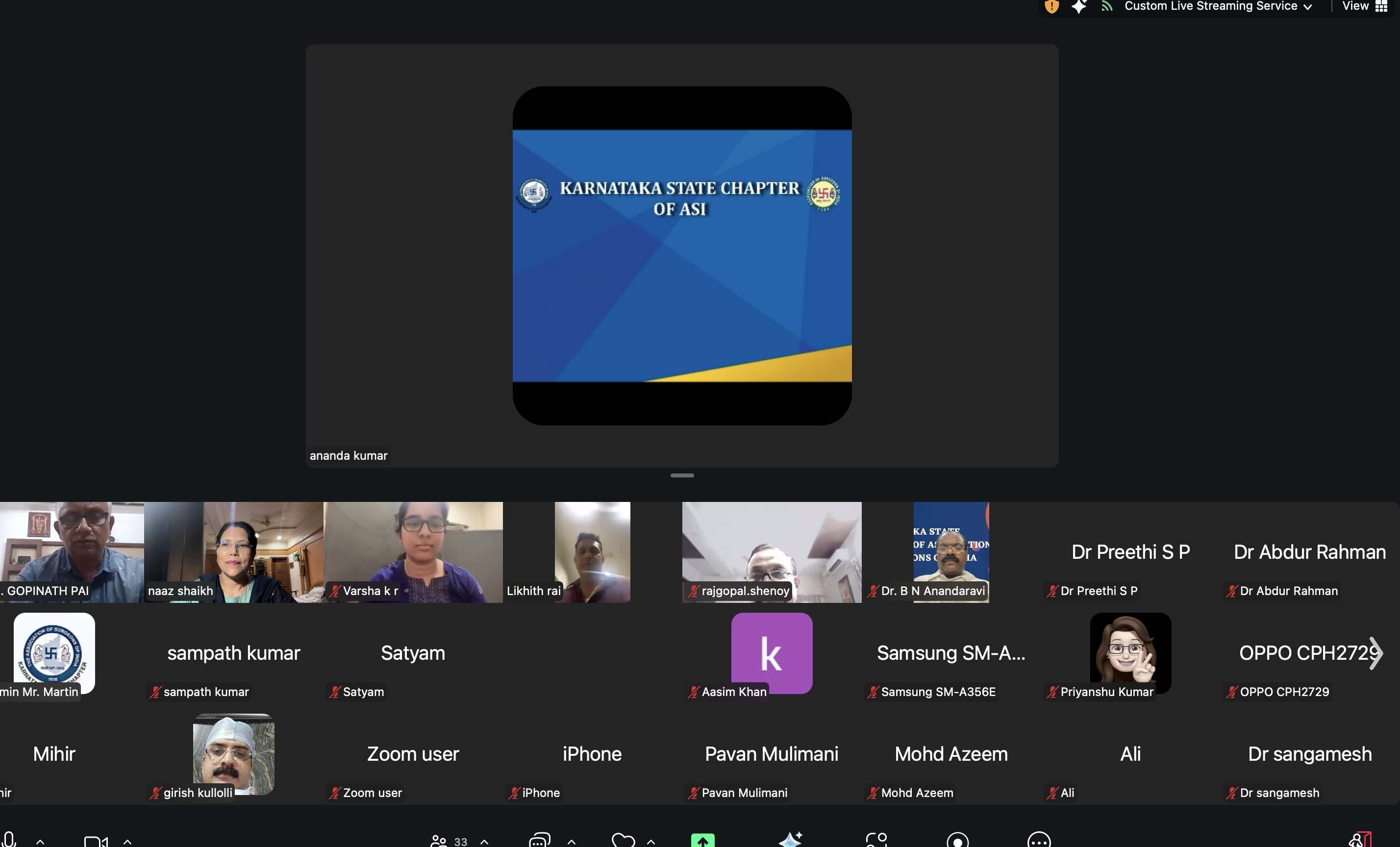Click muted mic icon beside Dr Abdur Rahman label
This screenshot has width=1400, height=847.
[x=1232, y=591]
